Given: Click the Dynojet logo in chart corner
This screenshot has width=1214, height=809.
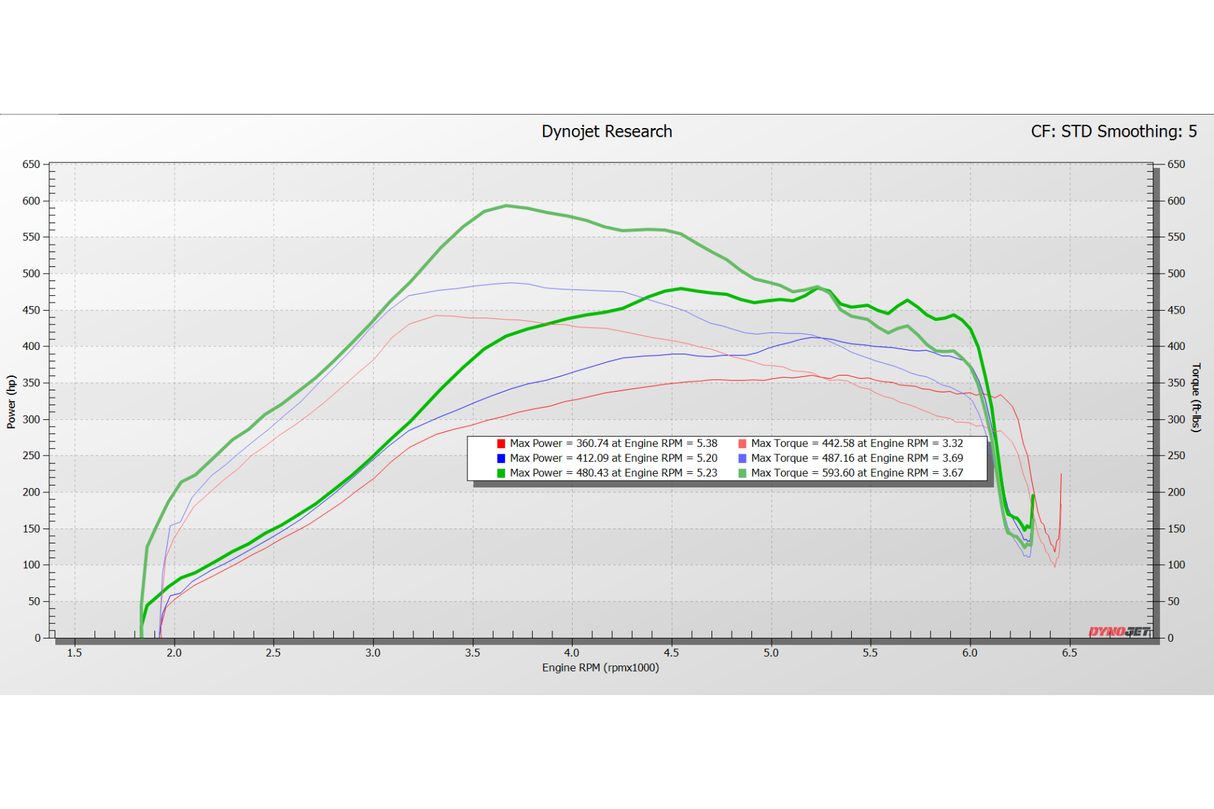Looking at the screenshot, I should coord(1118,631).
